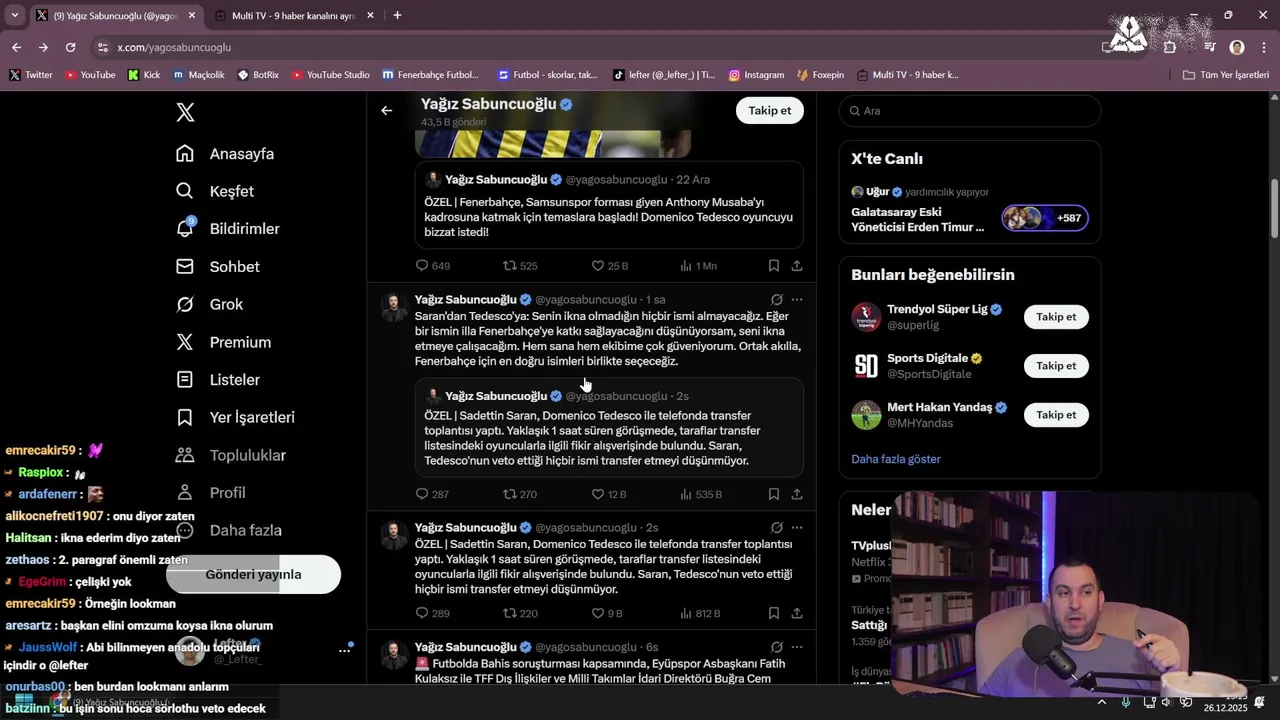Like the tweet with 9 B likes
Image resolution: width=1280 pixels, height=720 pixels.
[607, 613]
